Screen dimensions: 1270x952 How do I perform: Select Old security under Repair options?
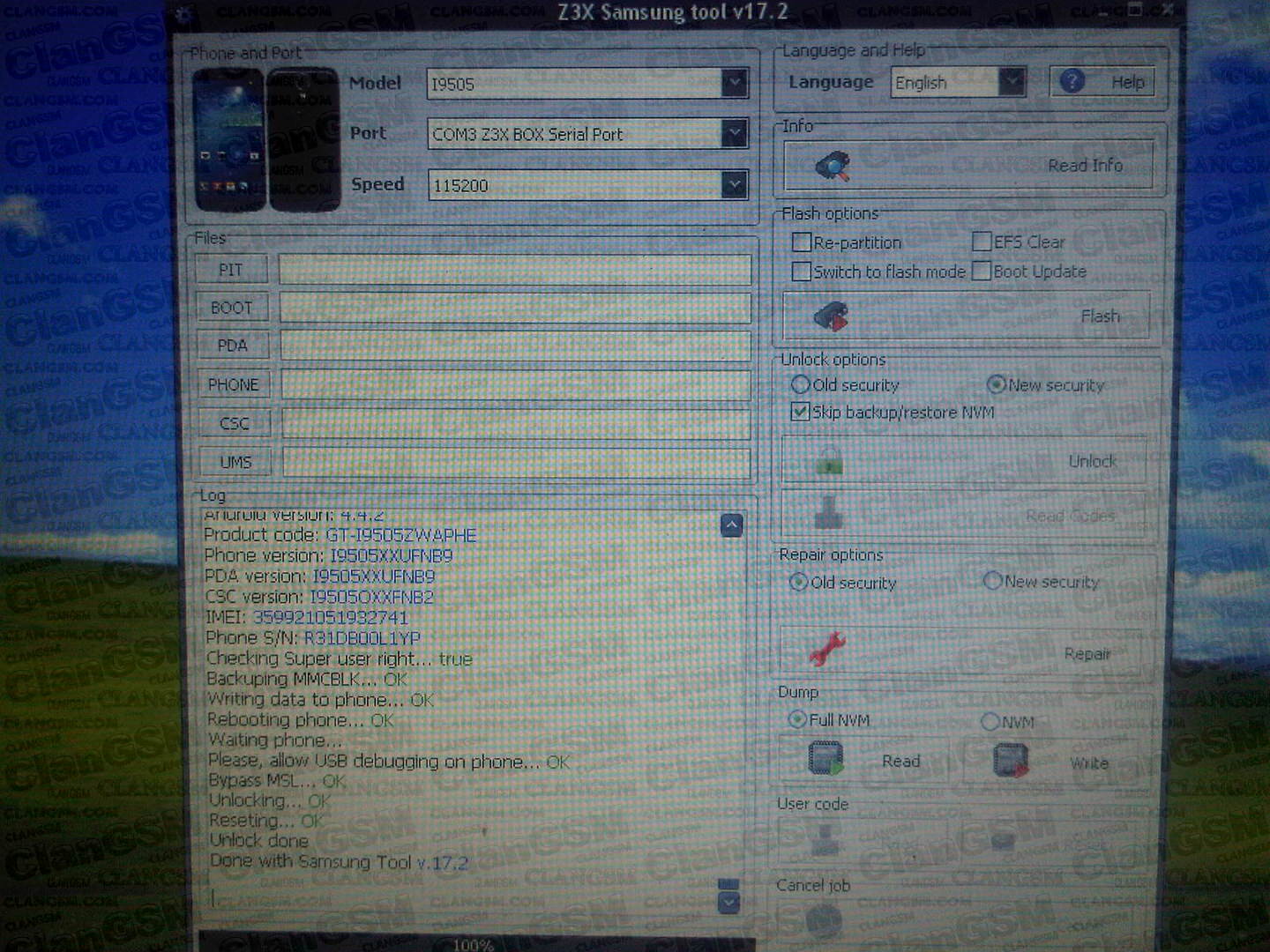click(x=798, y=582)
